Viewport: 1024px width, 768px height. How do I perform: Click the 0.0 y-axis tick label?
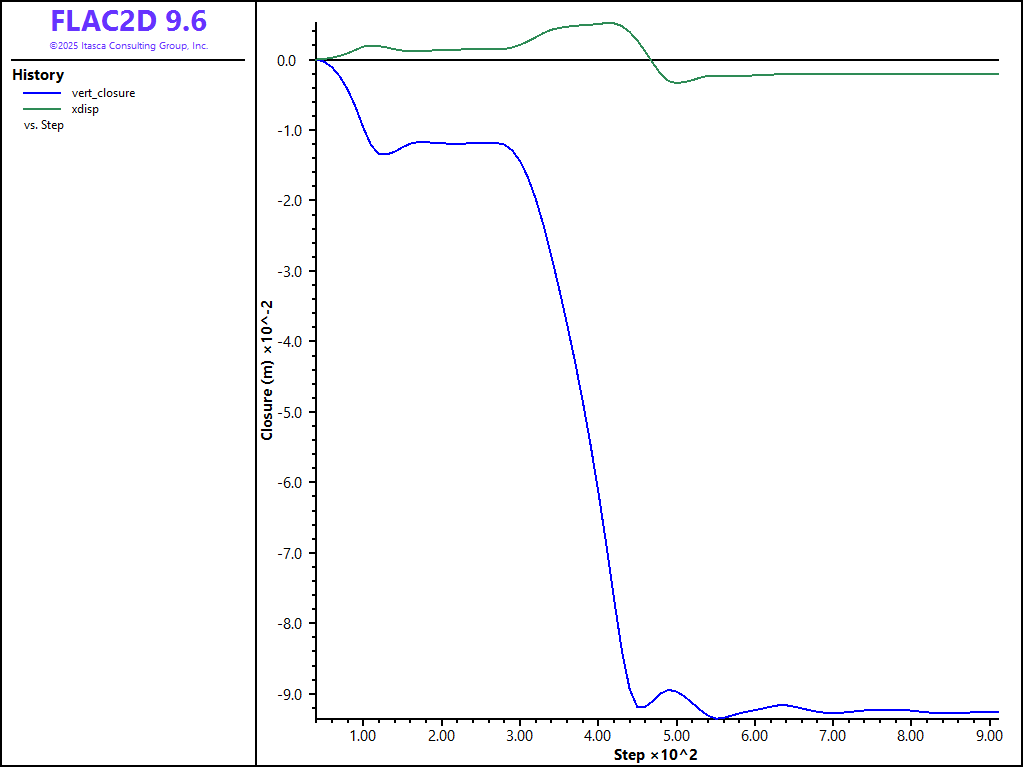pyautogui.click(x=287, y=61)
